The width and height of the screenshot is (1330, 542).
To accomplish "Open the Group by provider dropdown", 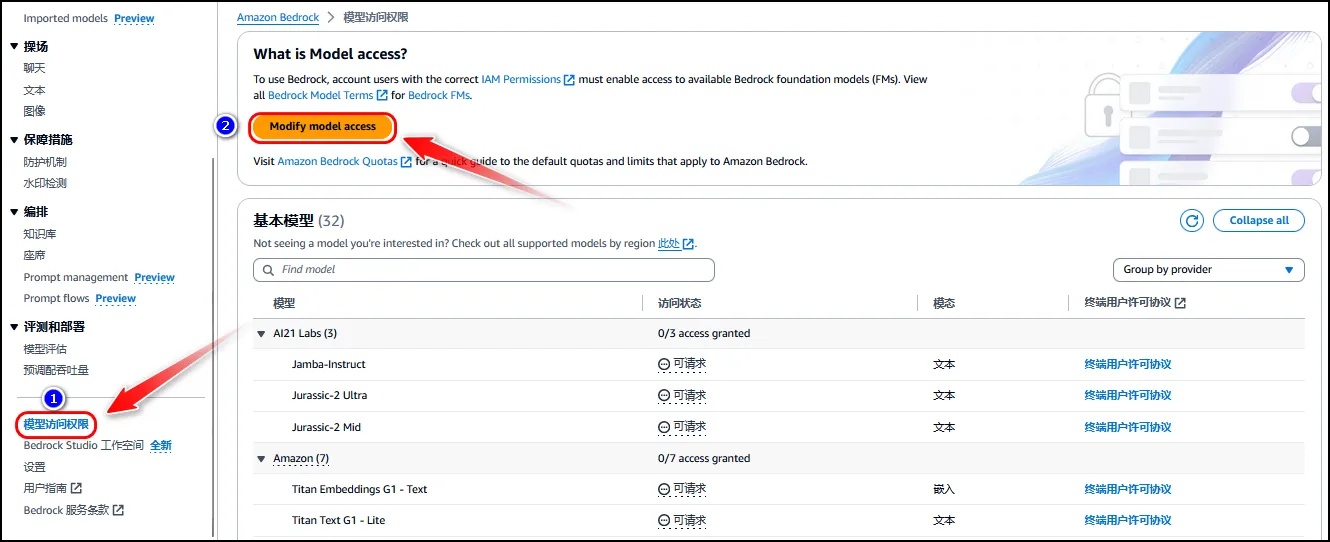I will pyautogui.click(x=1208, y=270).
